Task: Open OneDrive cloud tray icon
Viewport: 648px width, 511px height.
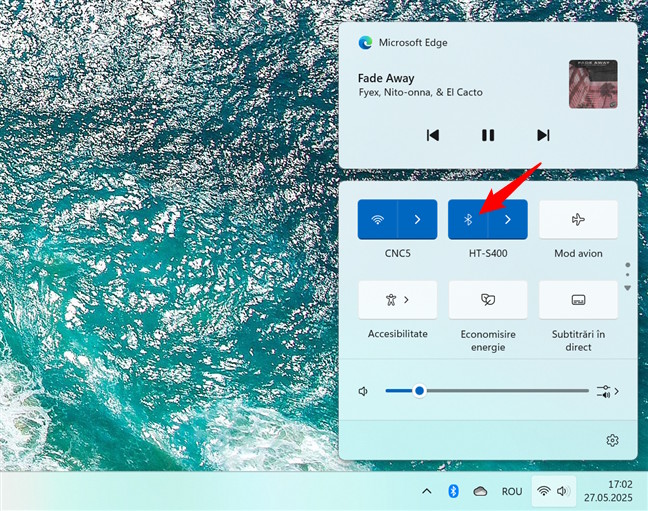Action: pos(480,491)
